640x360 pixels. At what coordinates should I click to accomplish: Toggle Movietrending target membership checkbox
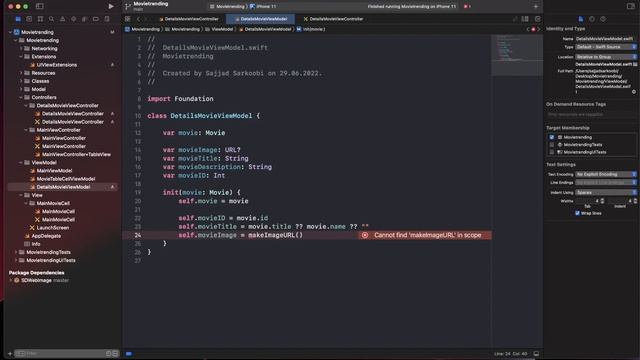(552, 137)
